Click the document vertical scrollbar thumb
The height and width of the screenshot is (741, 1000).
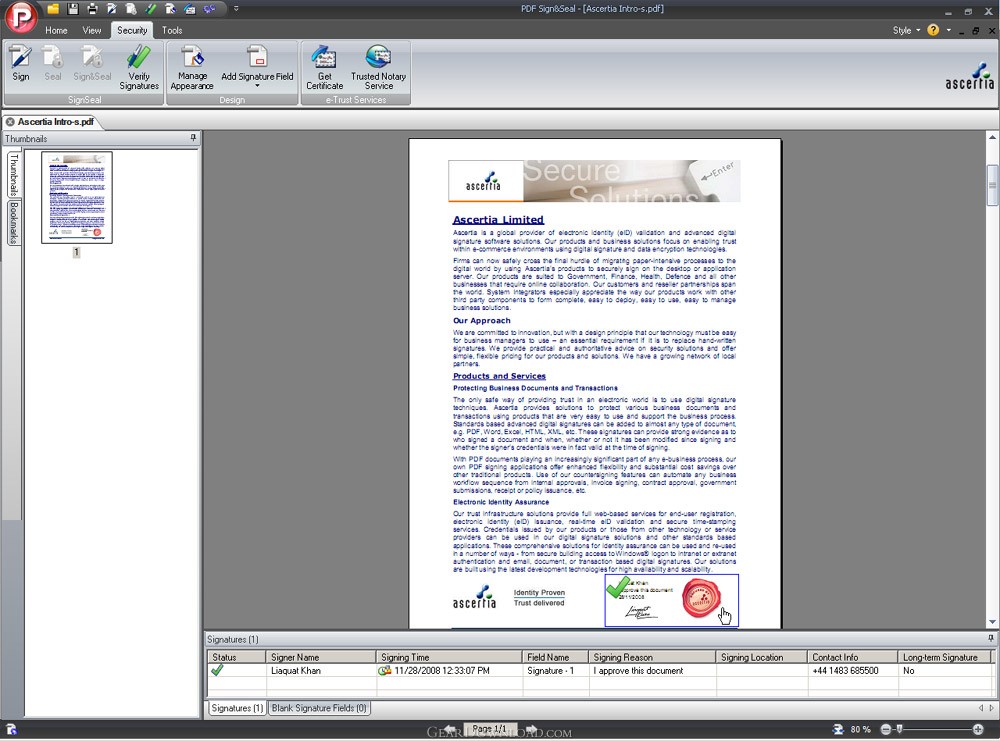point(992,185)
